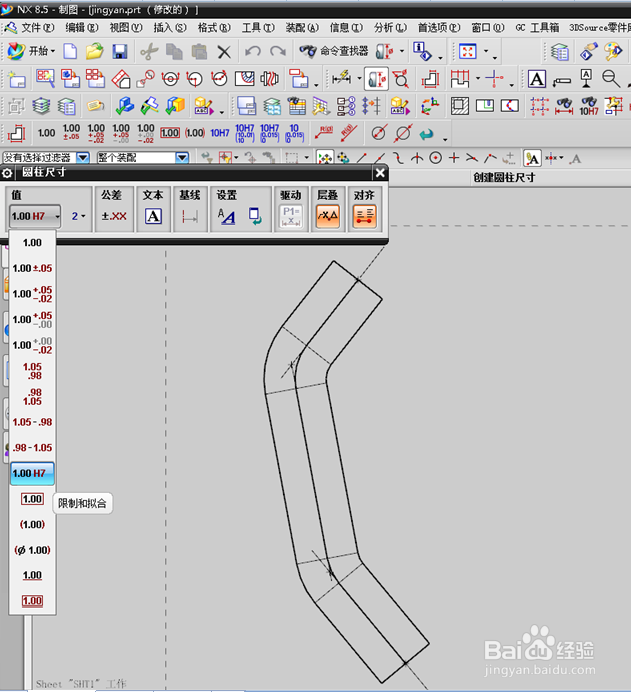Click the Cut scissors icon
The width and height of the screenshot is (631, 692).
point(149,52)
